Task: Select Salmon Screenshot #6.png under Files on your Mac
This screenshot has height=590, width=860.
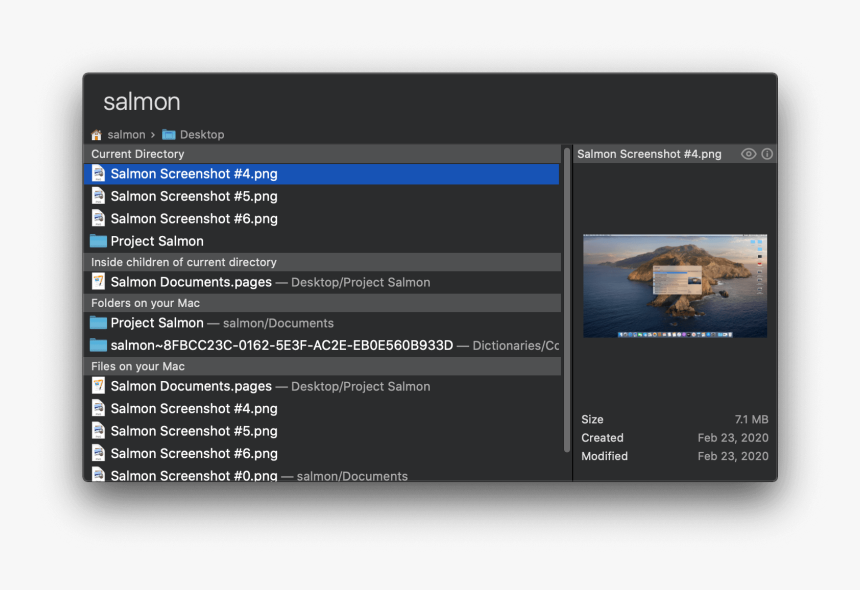Action: coord(322,453)
